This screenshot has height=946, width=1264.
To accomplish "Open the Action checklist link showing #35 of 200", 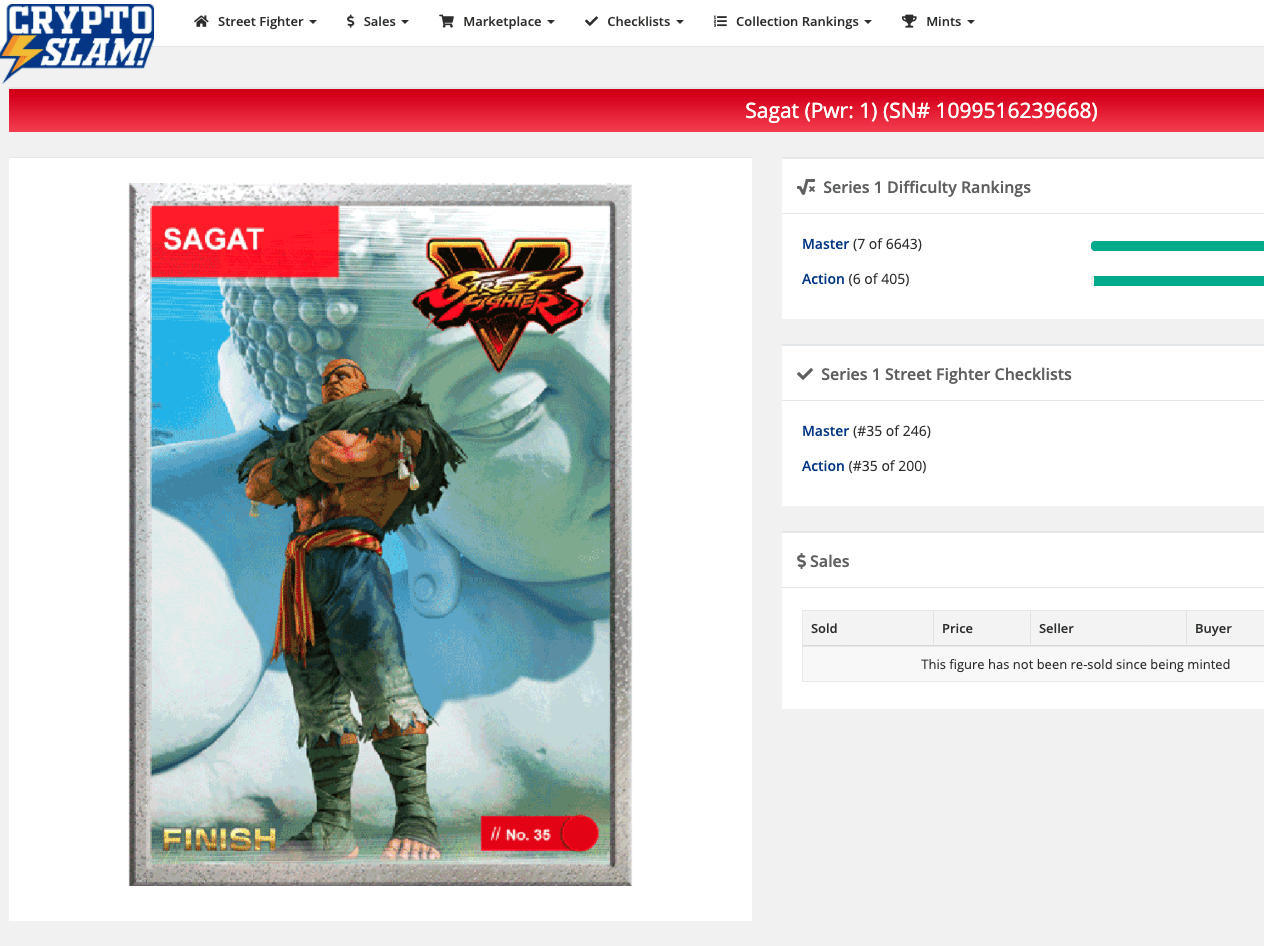I will [823, 465].
